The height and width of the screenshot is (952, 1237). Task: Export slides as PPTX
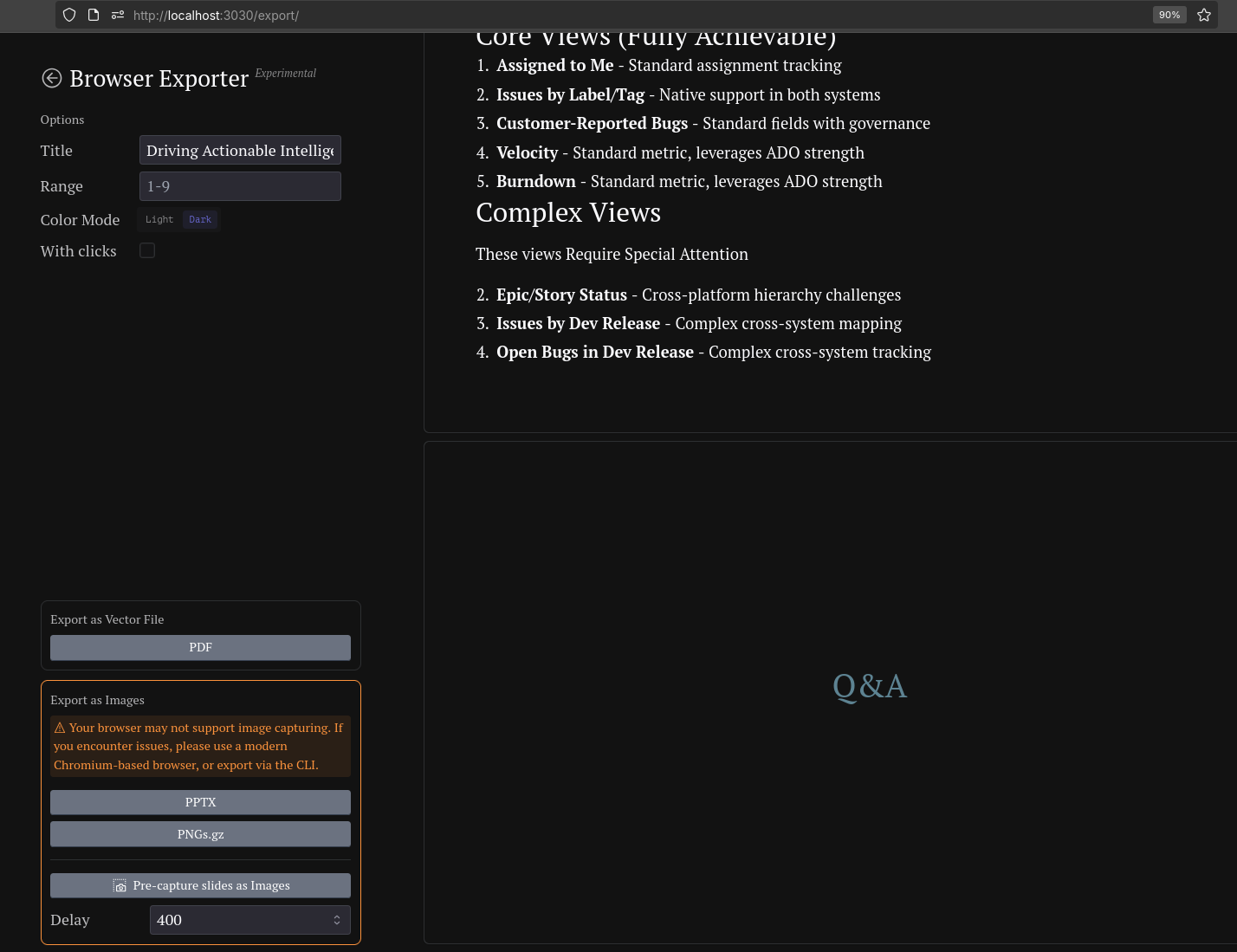(200, 802)
